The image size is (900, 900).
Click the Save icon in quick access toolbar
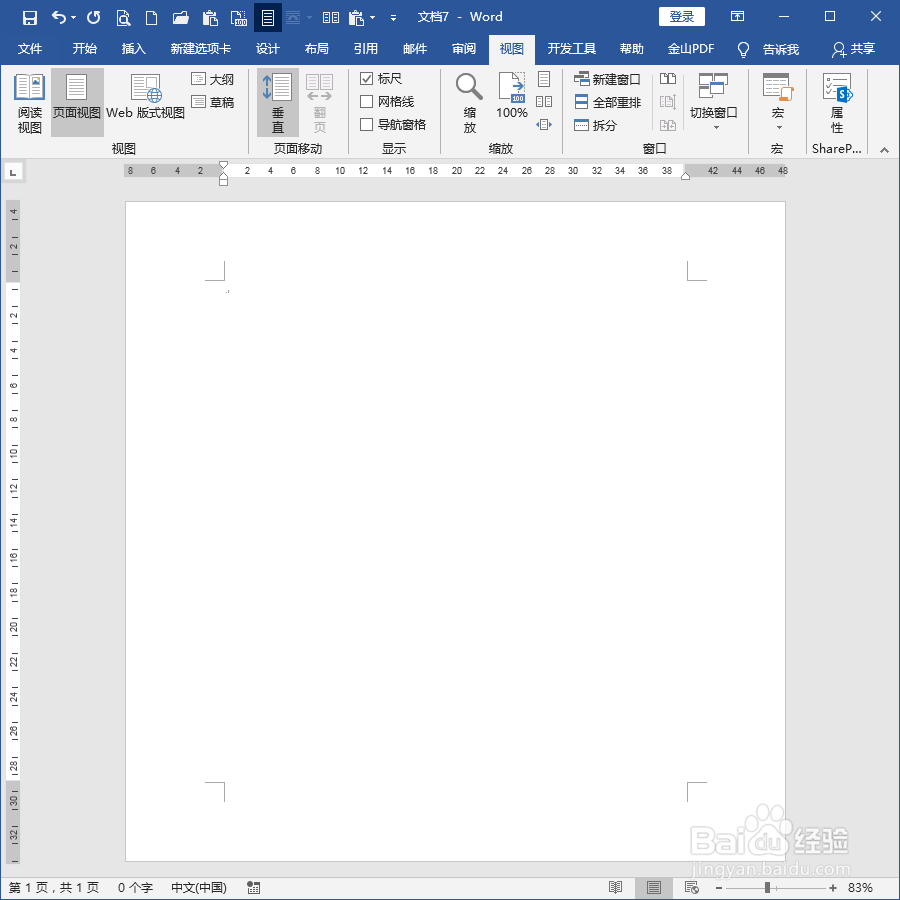coord(29,17)
